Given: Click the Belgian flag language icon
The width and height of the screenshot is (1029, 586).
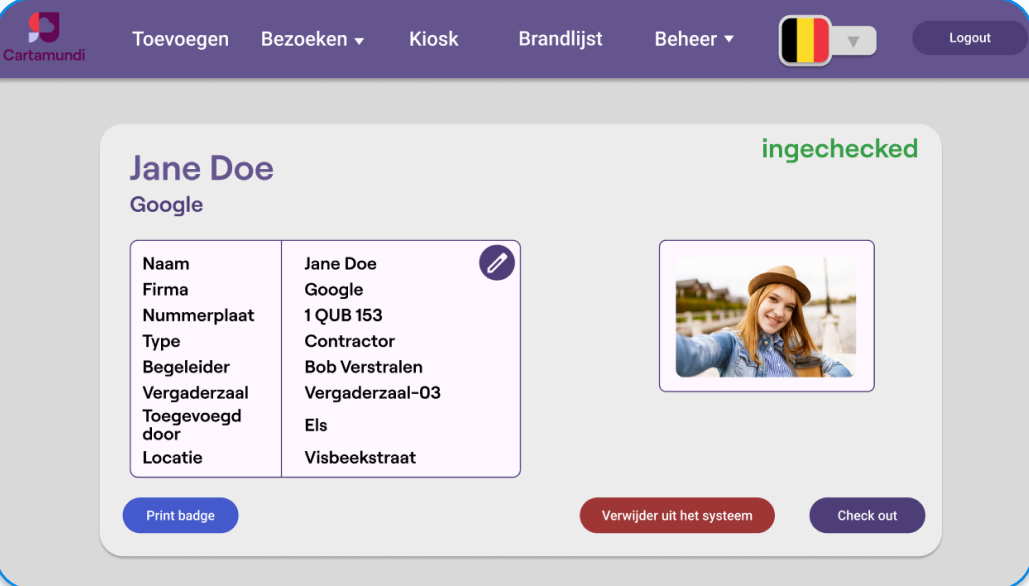Looking at the screenshot, I should point(805,41).
